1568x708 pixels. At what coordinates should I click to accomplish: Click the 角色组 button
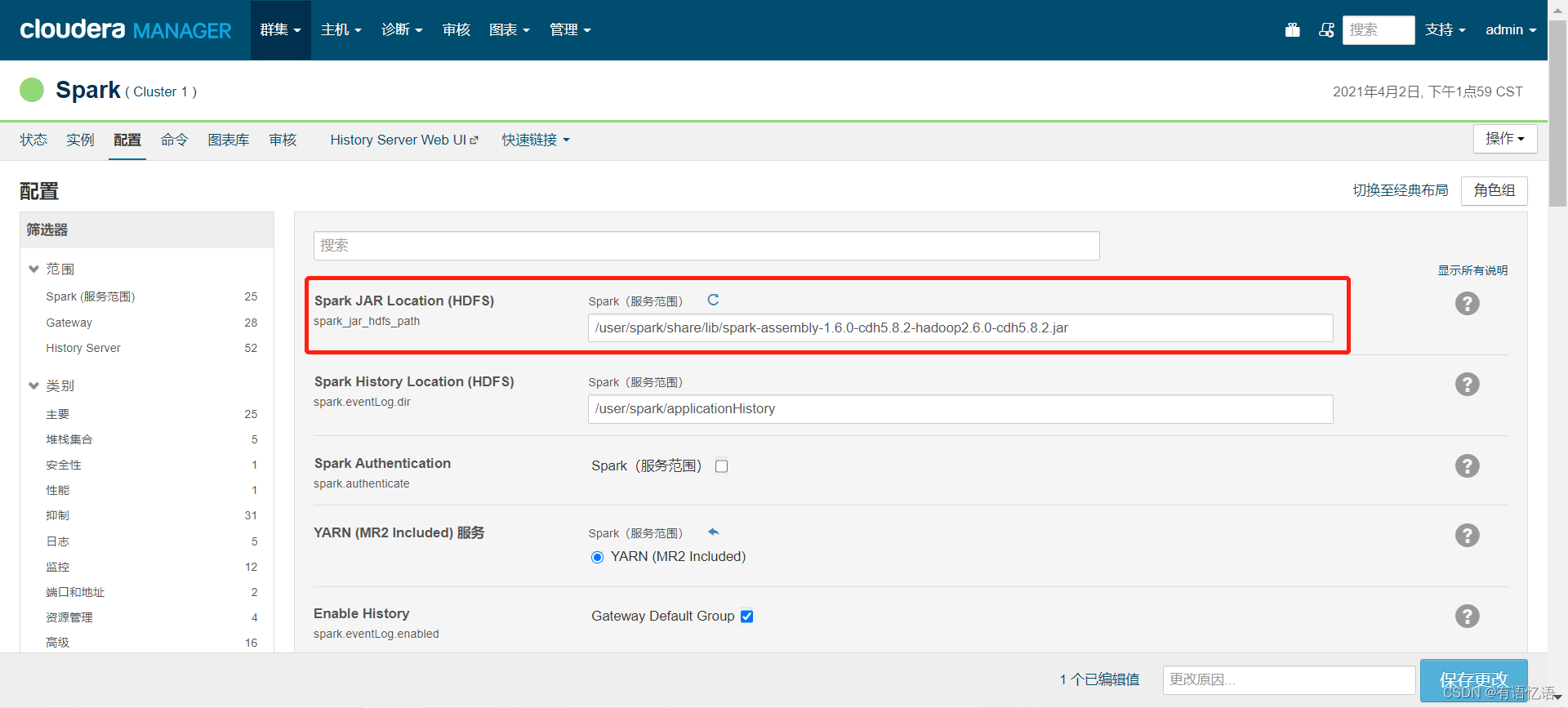[1494, 190]
